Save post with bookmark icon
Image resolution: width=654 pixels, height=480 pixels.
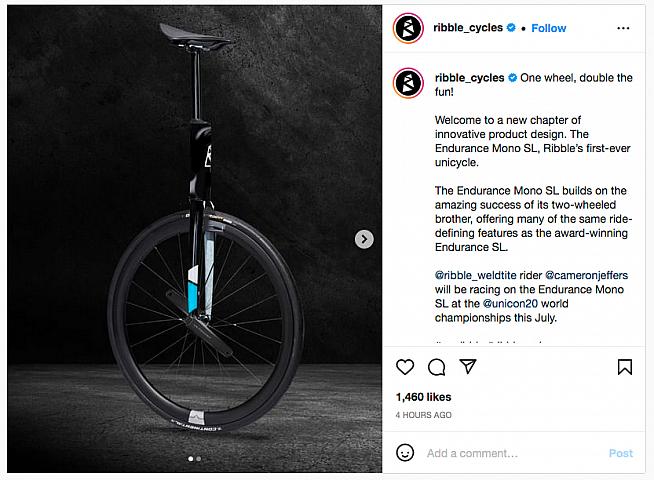624,367
